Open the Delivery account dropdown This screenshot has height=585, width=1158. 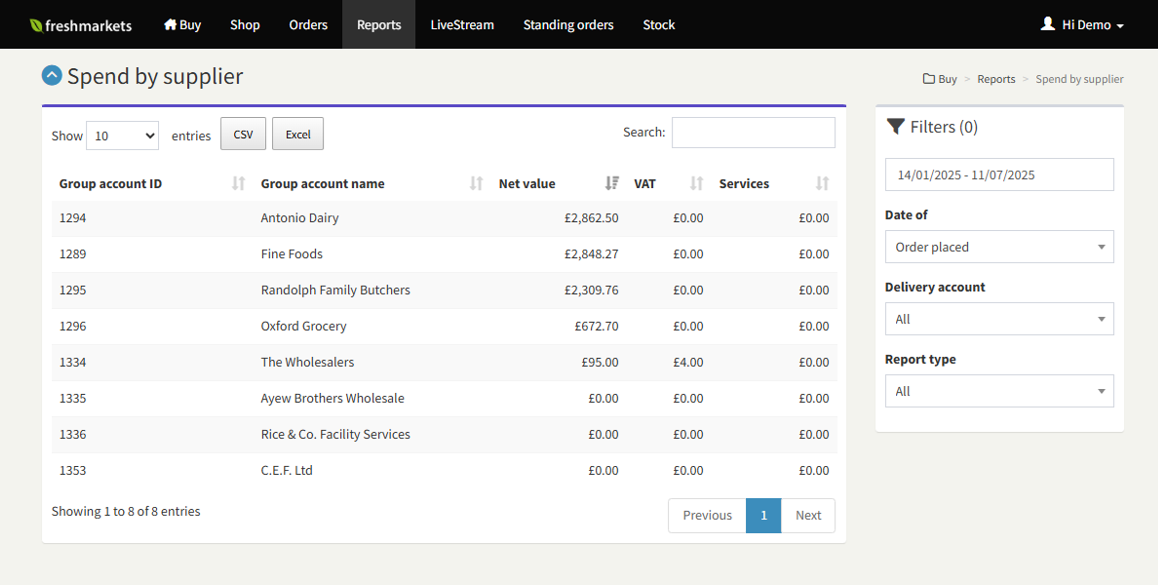coord(999,319)
